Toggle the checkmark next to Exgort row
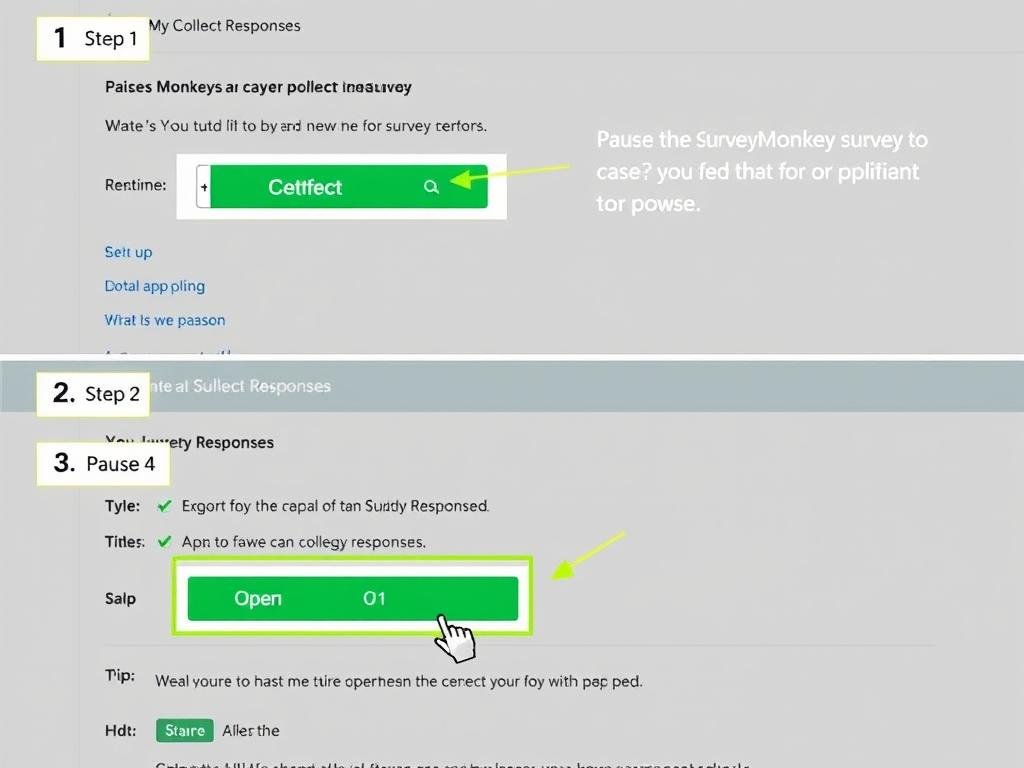This screenshot has height=768, width=1024. click(x=163, y=505)
